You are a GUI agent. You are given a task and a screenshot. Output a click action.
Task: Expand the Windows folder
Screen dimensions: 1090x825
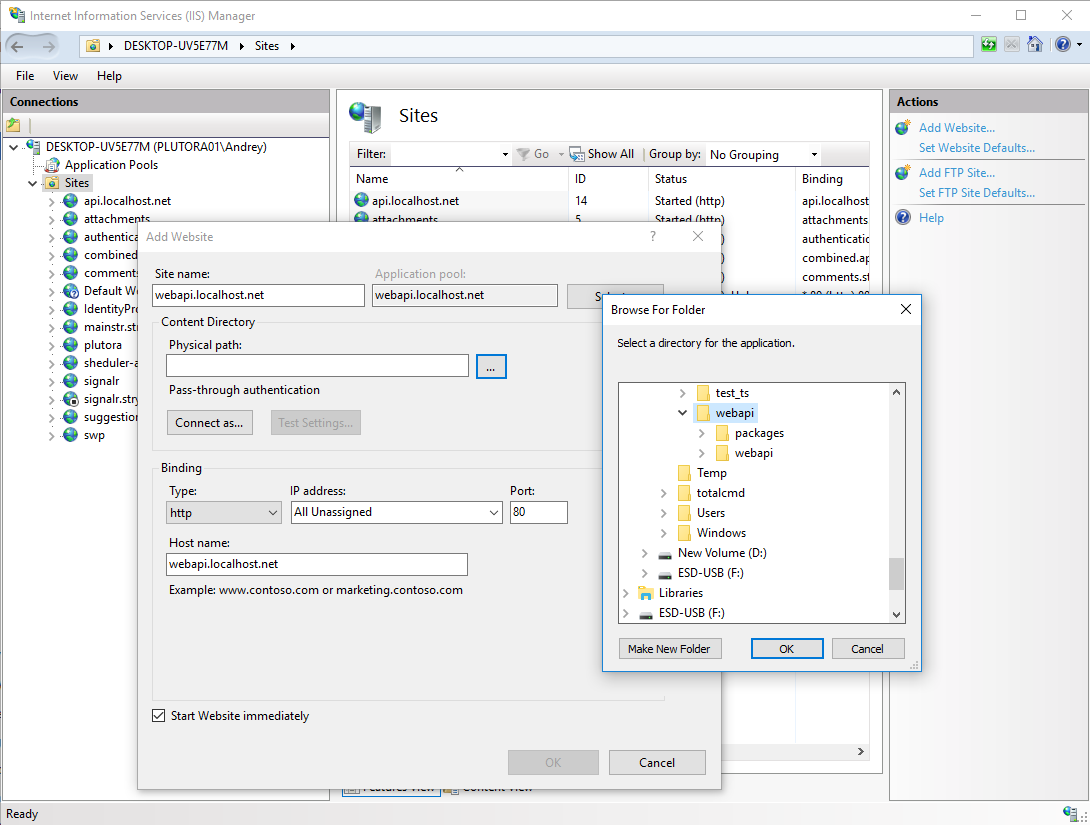tap(663, 533)
